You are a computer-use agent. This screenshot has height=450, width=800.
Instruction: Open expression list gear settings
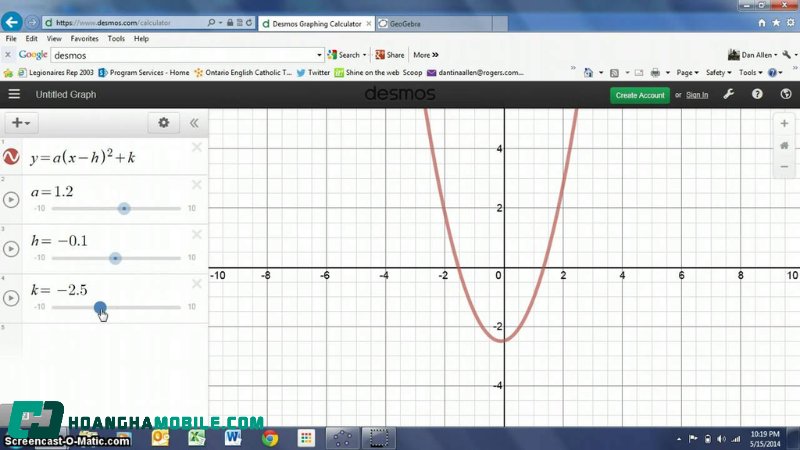(x=164, y=123)
